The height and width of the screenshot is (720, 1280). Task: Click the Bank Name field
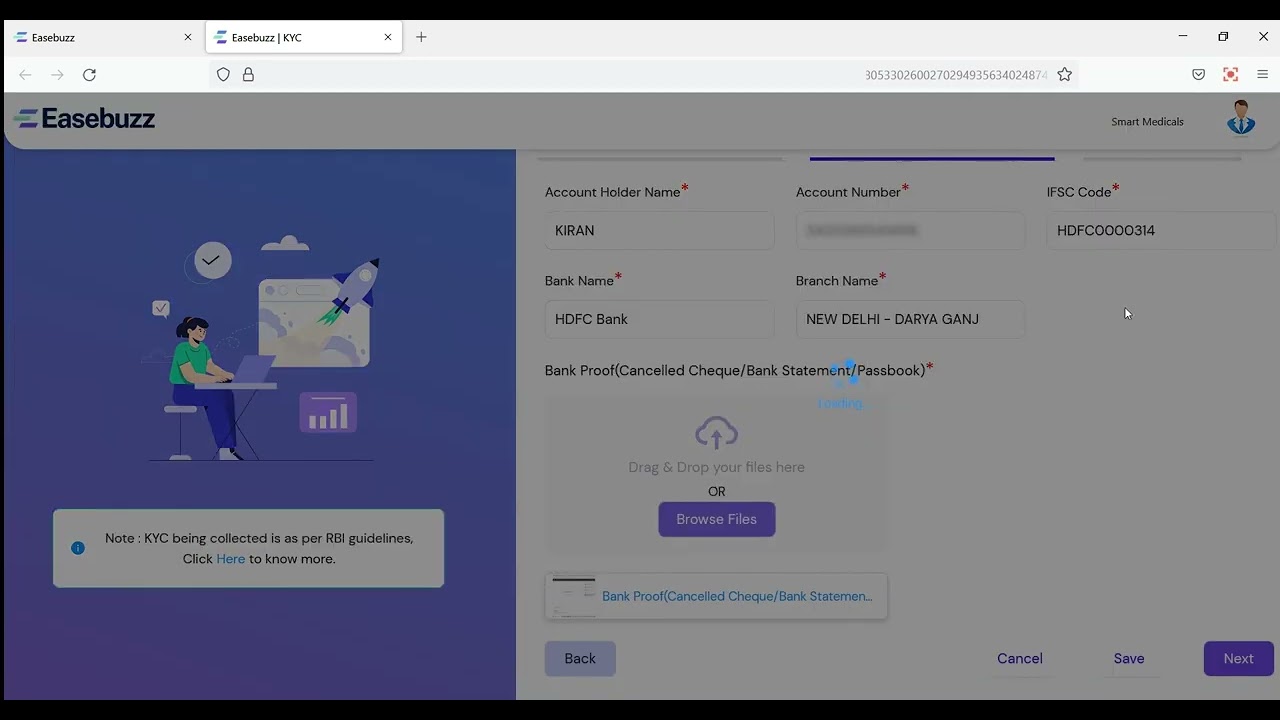[659, 319]
